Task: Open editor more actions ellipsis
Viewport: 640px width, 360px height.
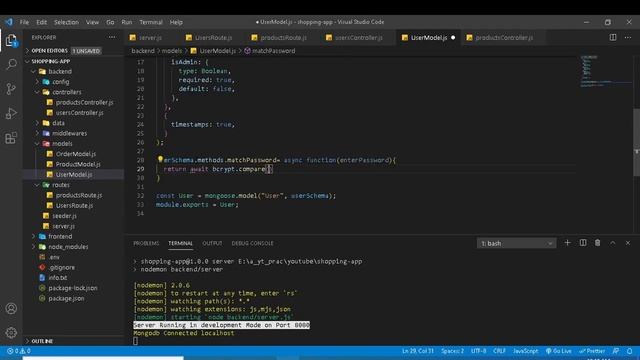Action: [x=628, y=37]
